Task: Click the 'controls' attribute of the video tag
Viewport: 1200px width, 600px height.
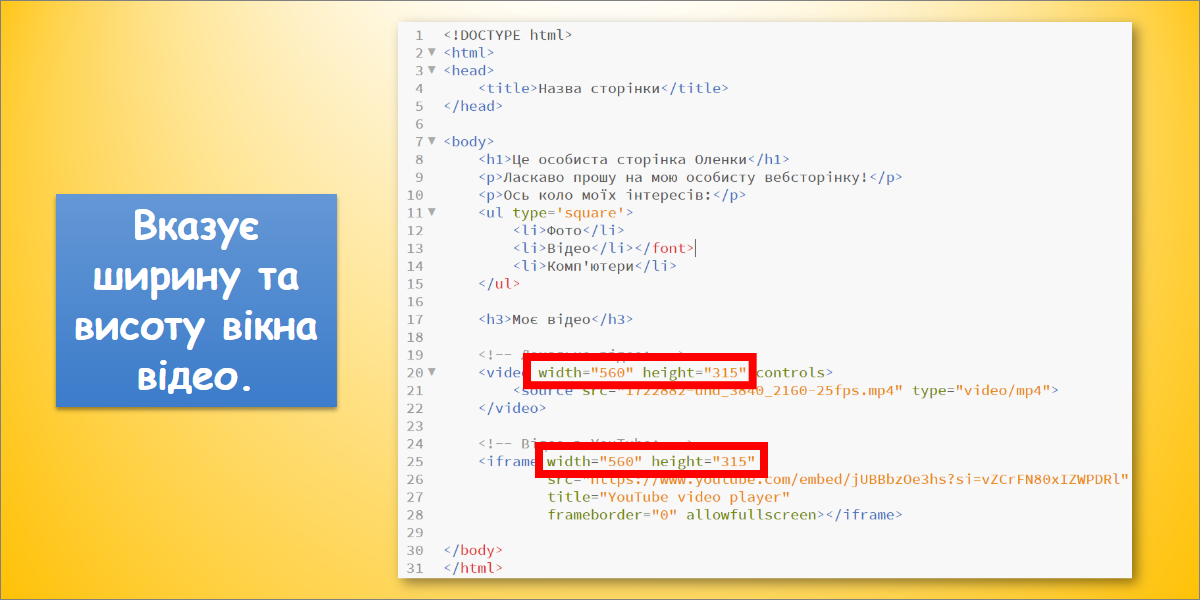Action: 794,373
